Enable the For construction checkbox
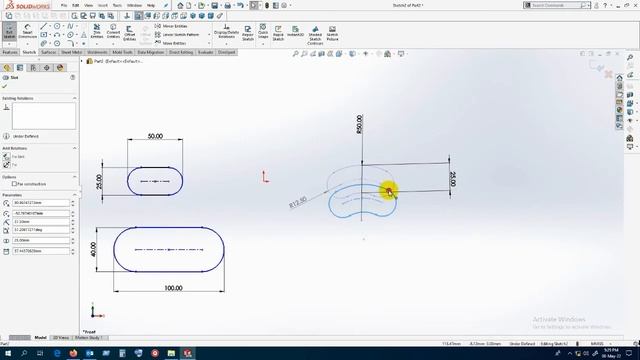The image size is (640, 360). coord(14,184)
